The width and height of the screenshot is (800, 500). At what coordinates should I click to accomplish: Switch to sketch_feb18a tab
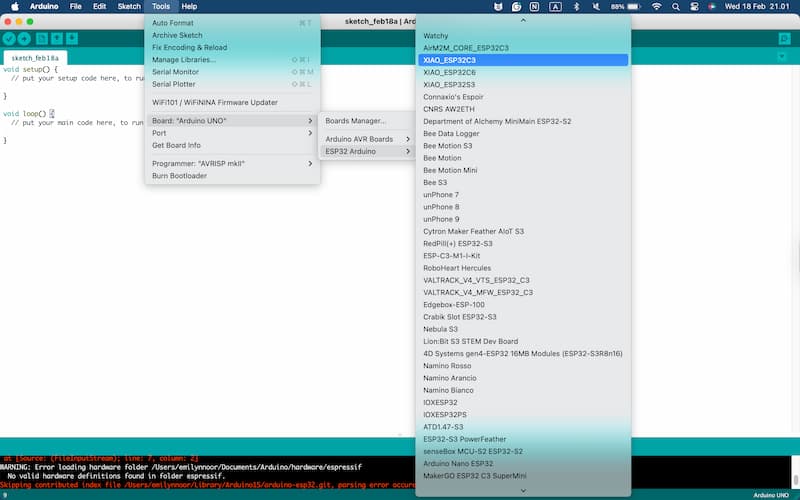[35, 58]
